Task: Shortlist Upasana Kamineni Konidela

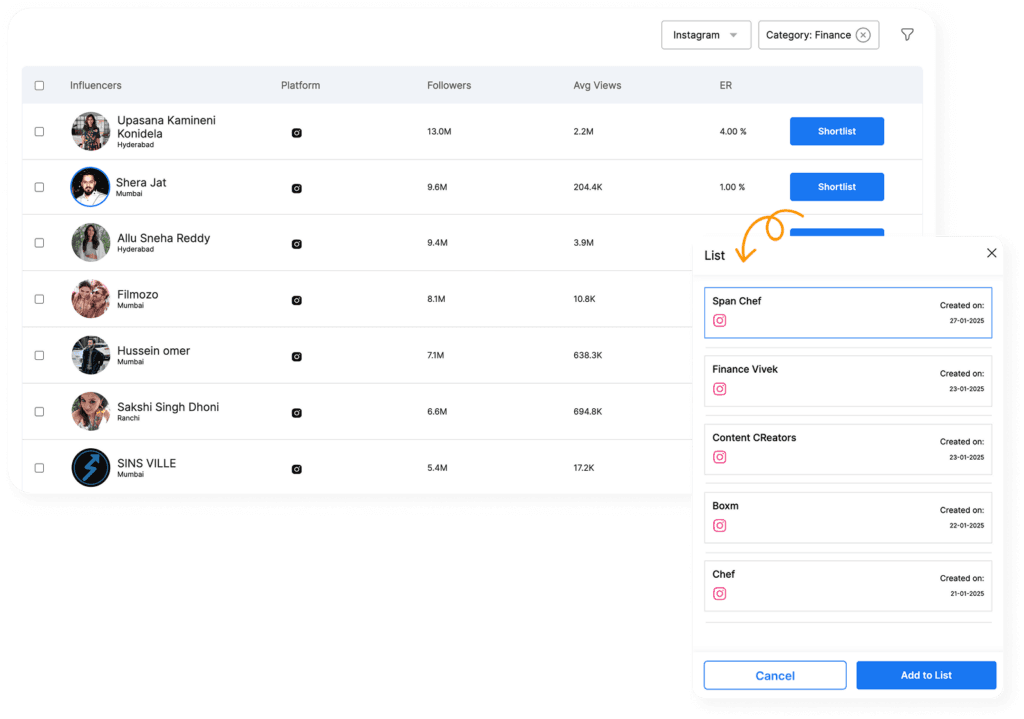Action: click(x=836, y=131)
